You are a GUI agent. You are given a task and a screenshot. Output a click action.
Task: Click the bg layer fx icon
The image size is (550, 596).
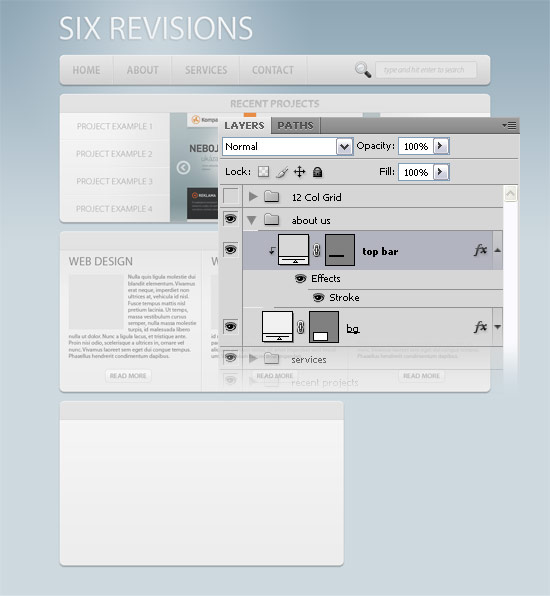coord(480,327)
